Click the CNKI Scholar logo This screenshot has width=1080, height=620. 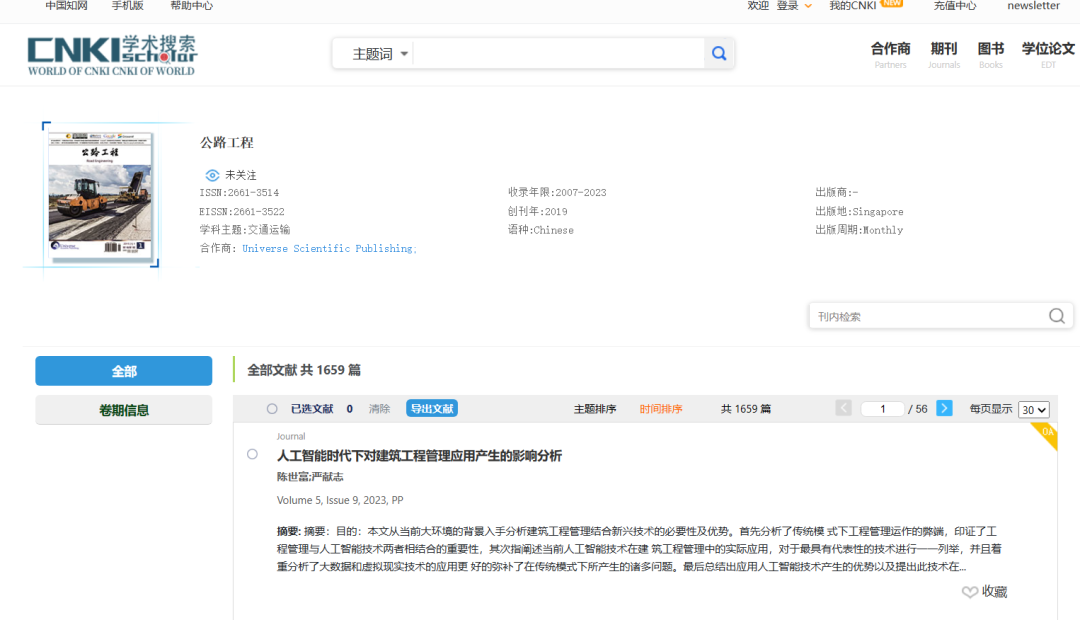[112, 55]
